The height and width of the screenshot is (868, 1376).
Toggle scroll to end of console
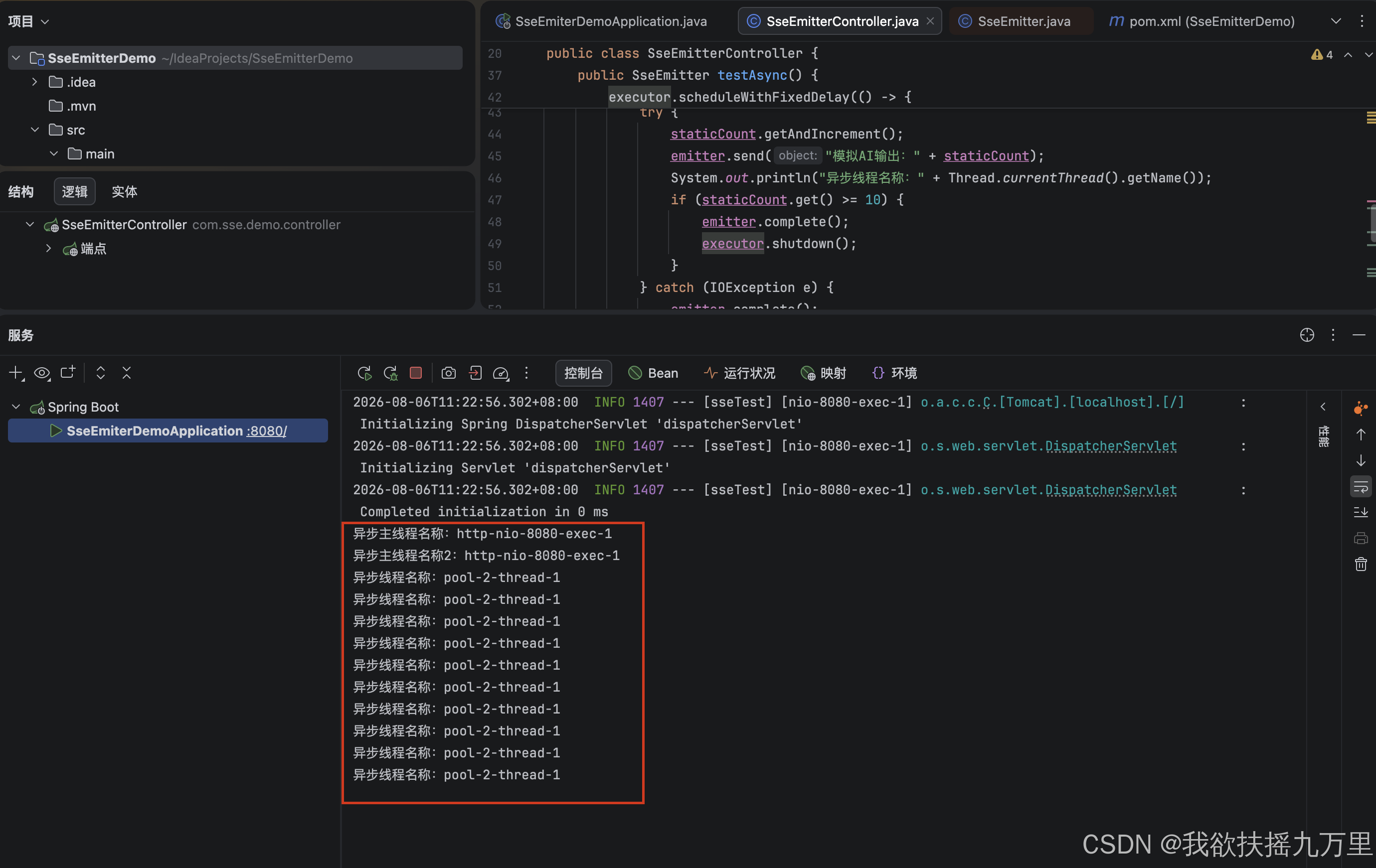click(x=1361, y=512)
